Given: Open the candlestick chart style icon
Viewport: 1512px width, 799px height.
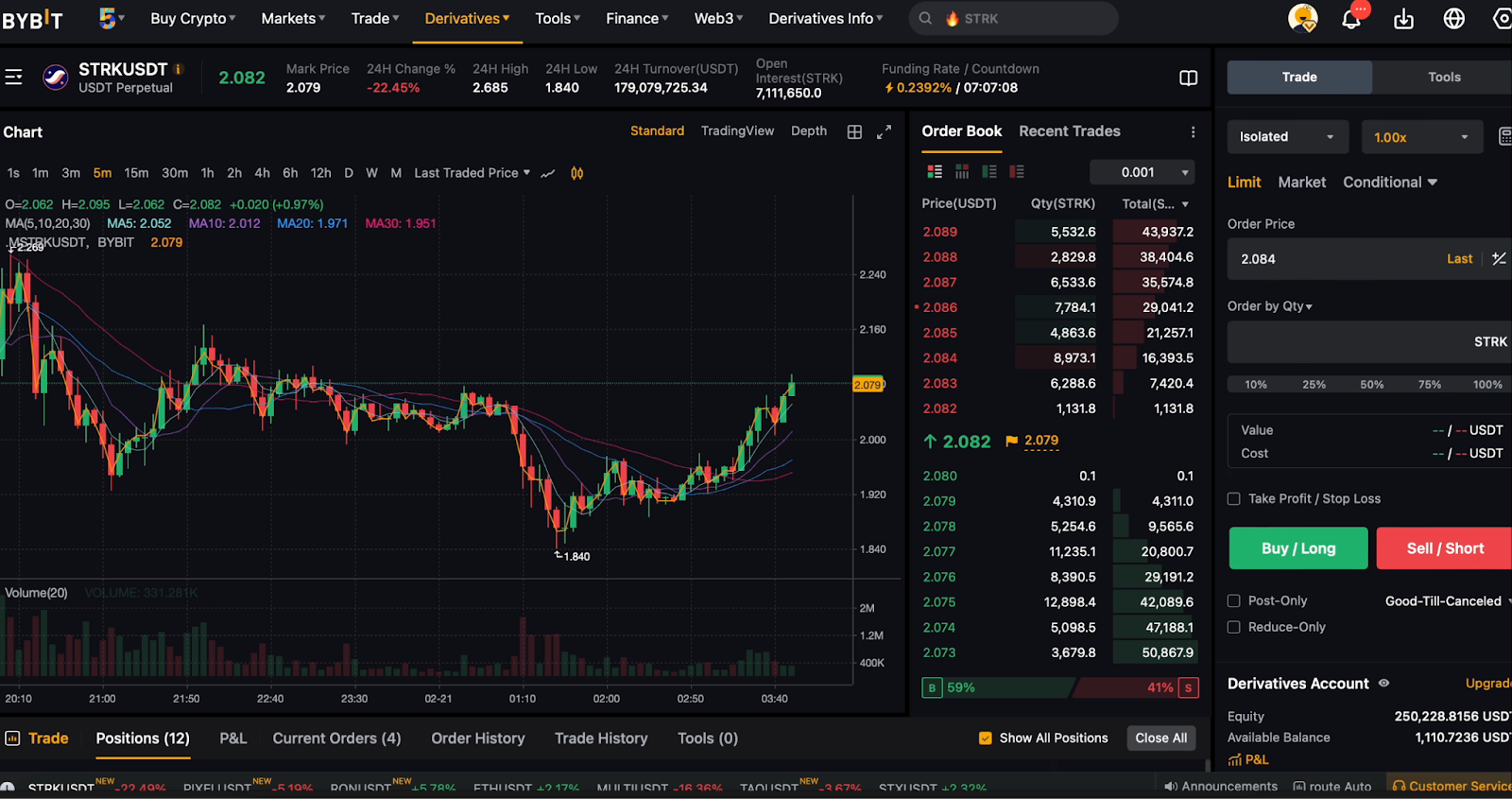Looking at the screenshot, I should [576, 173].
